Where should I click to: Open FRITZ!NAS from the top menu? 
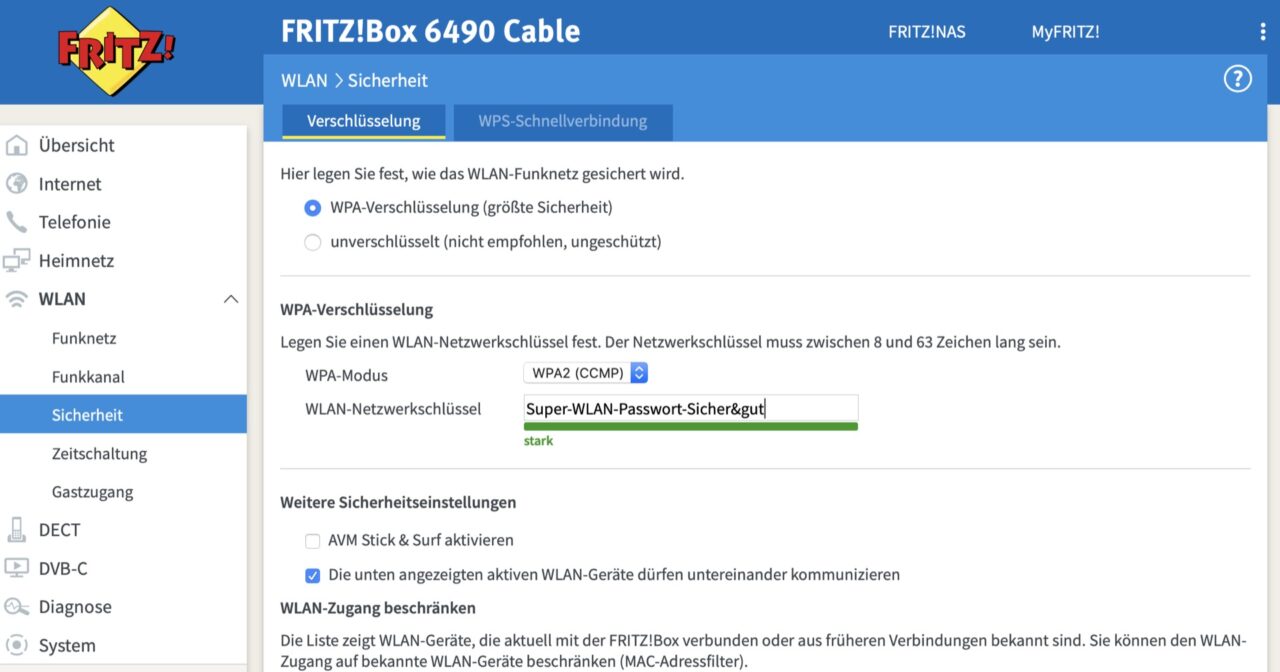(926, 31)
